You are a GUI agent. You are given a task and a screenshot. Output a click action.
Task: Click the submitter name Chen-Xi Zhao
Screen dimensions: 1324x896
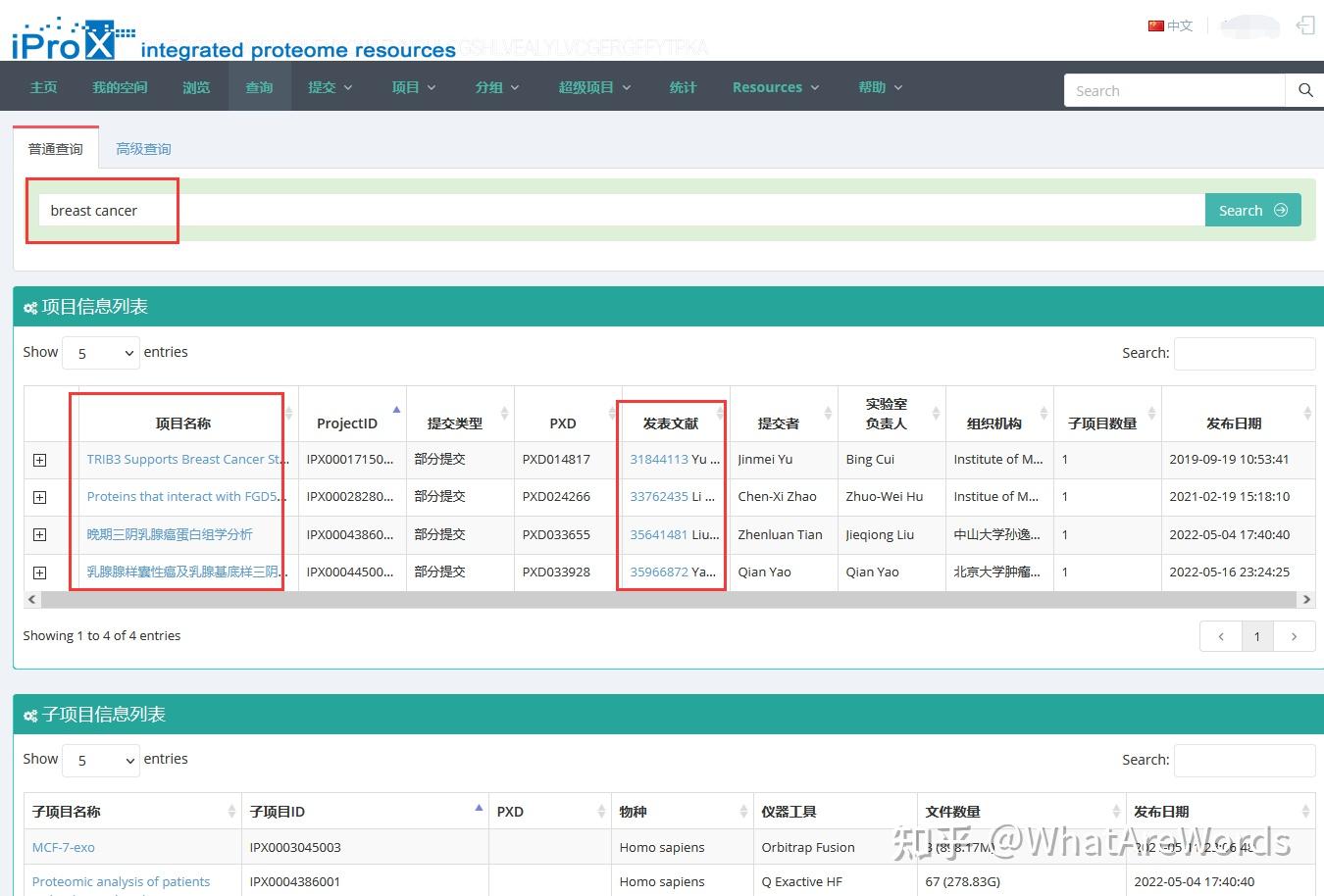(x=777, y=497)
